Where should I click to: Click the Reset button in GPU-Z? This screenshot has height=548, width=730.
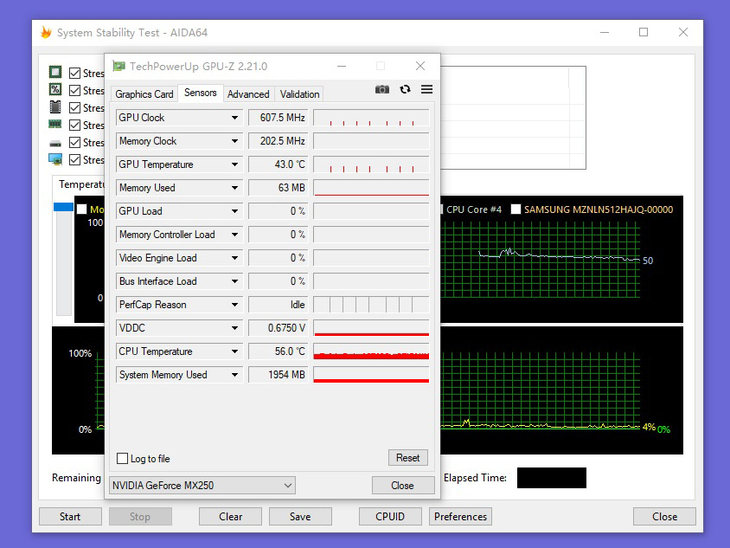coord(408,458)
